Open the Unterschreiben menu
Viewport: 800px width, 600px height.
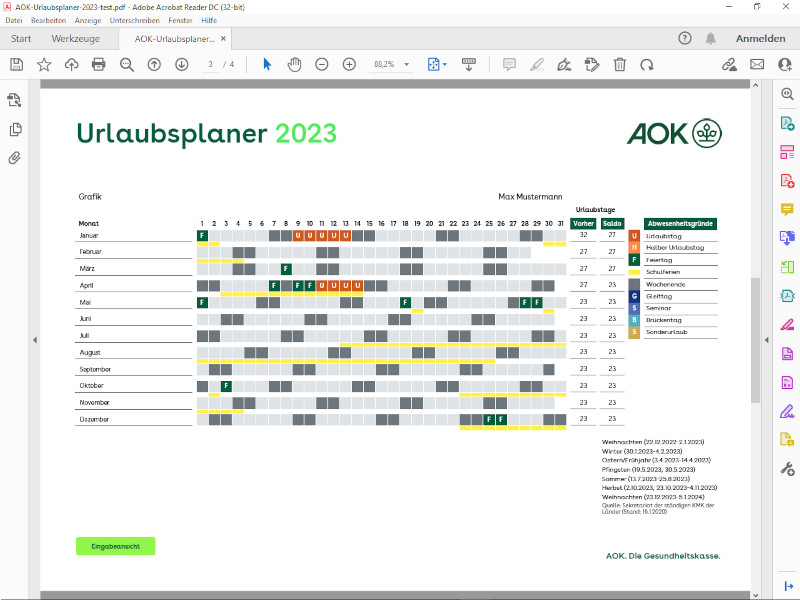pyautogui.click(x=135, y=20)
